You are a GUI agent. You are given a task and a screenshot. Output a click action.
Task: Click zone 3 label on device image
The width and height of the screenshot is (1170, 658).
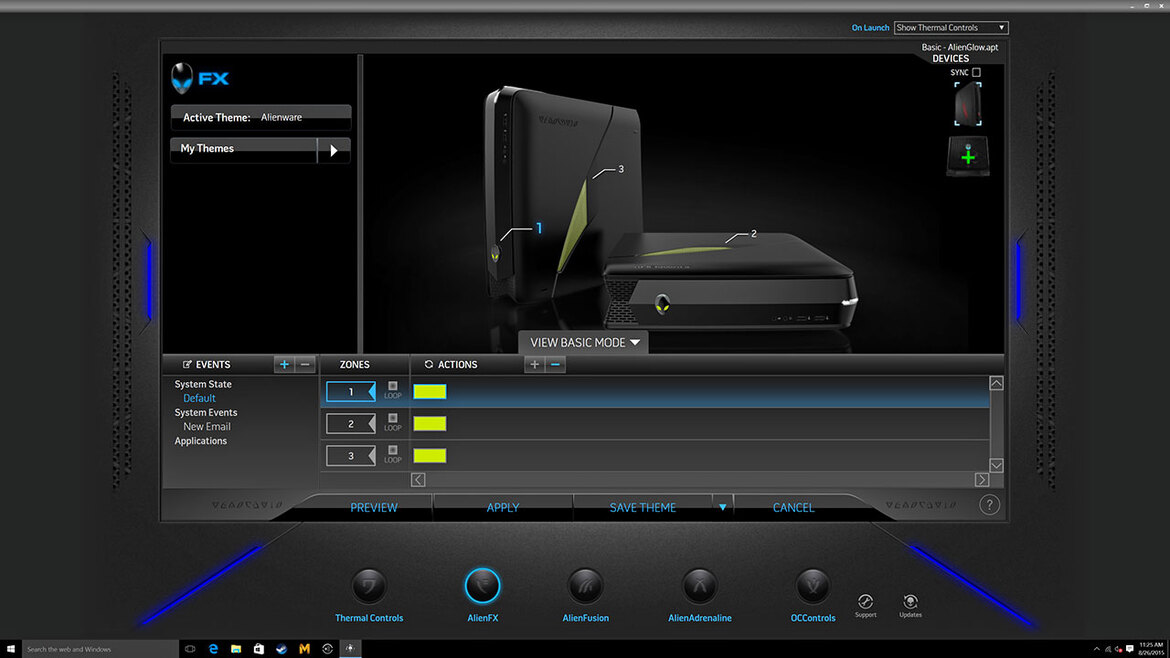tap(621, 169)
